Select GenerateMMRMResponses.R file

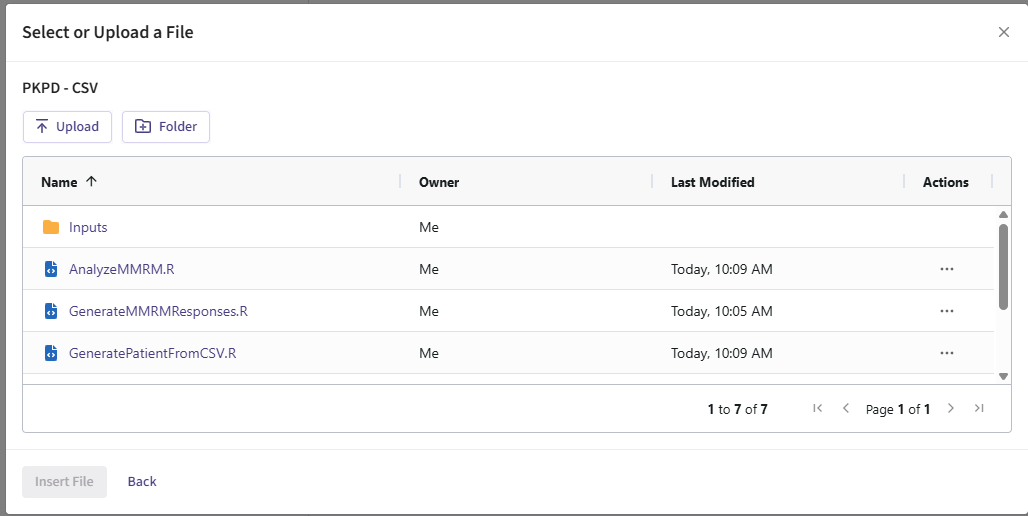158,311
